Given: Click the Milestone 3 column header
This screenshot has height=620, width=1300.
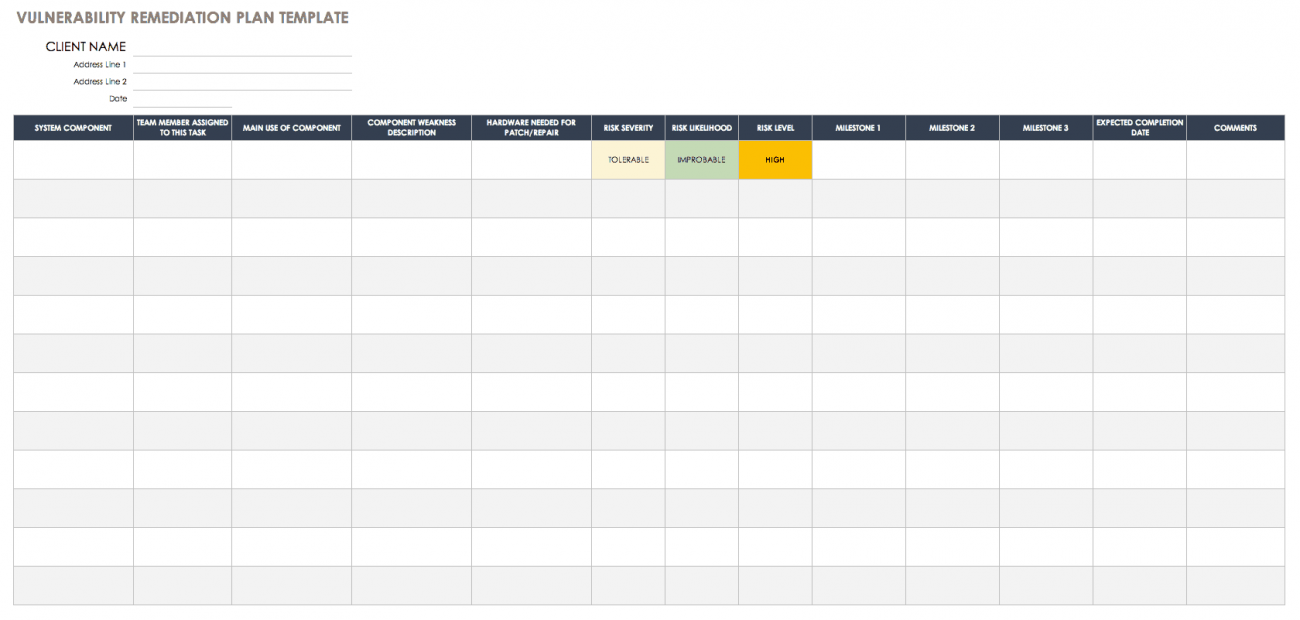Looking at the screenshot, I should coord(1045,128).
